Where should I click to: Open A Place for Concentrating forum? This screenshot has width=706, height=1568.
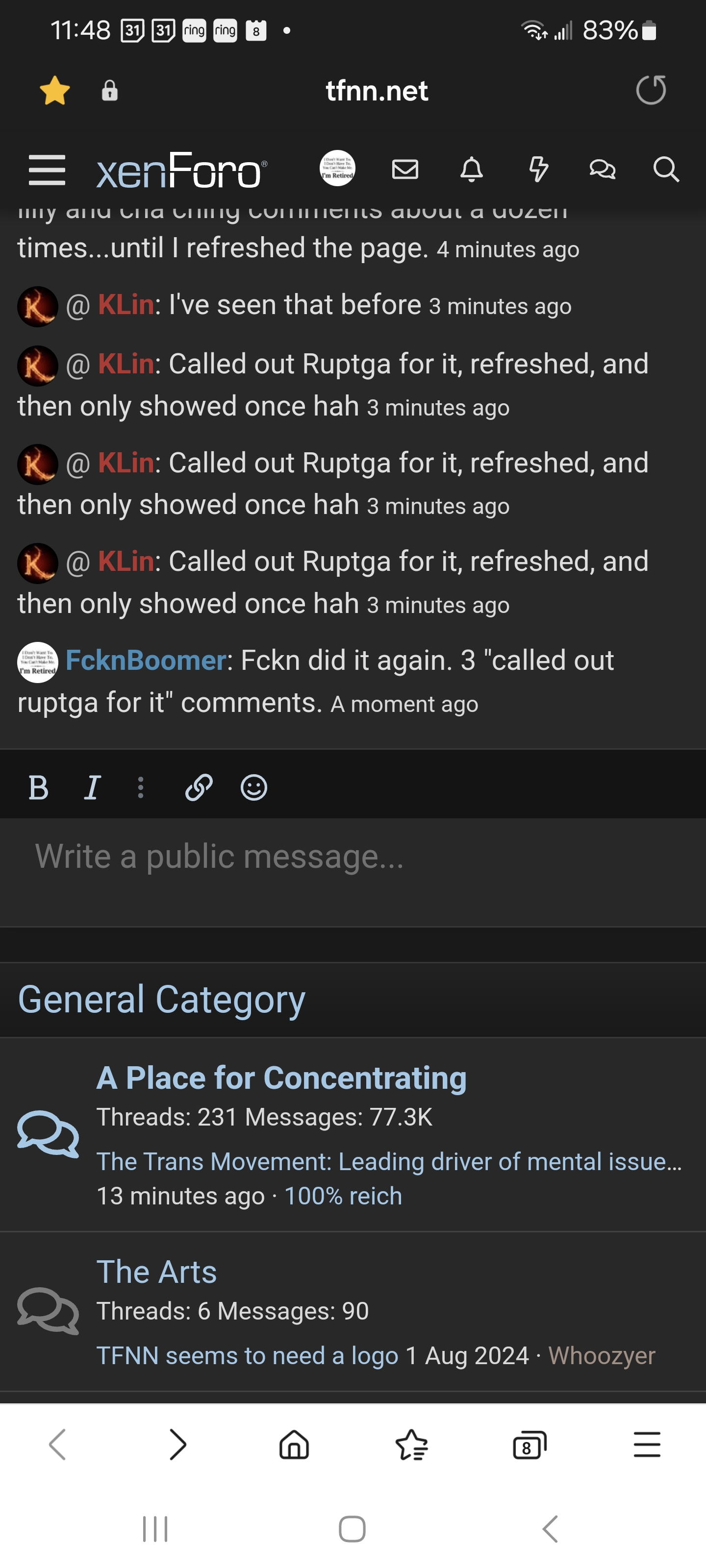coord(281,1078)
